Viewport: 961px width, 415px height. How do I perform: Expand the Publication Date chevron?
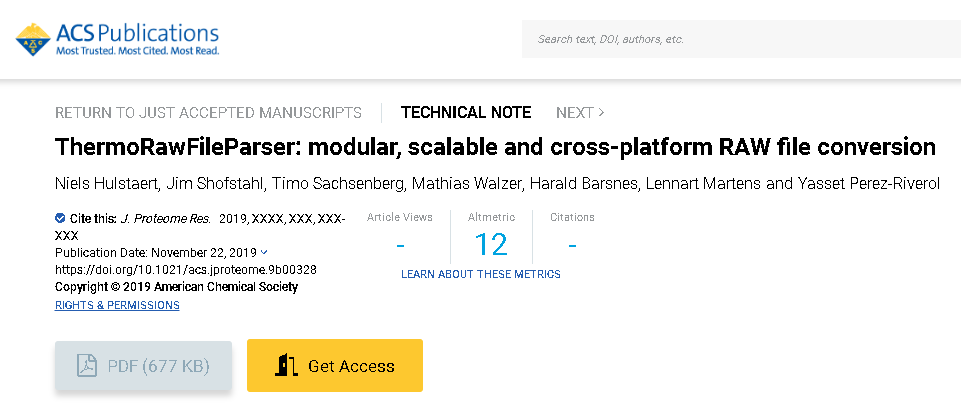[x=264, y=253]
